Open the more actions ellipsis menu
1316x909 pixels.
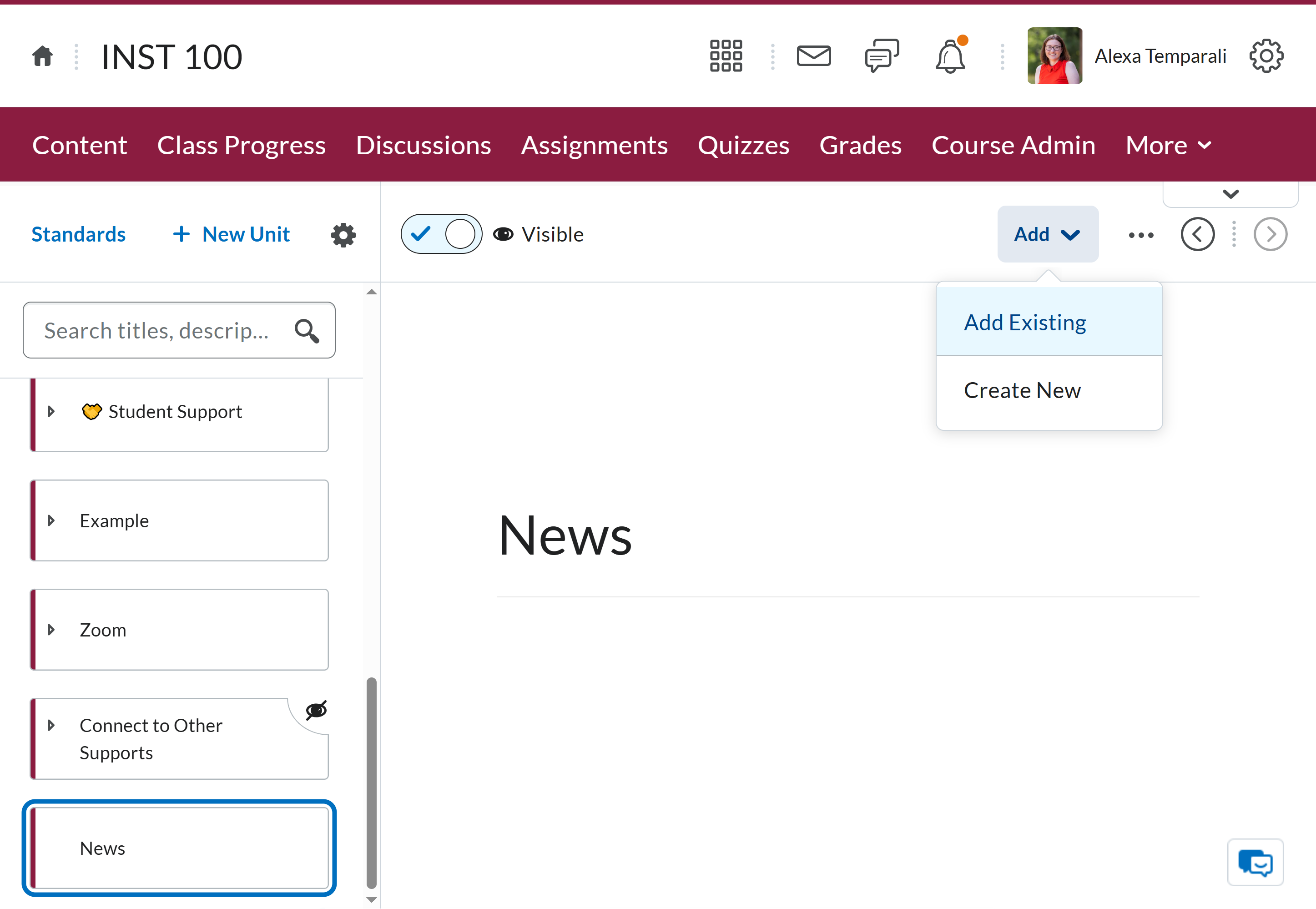click(1141, 235)
